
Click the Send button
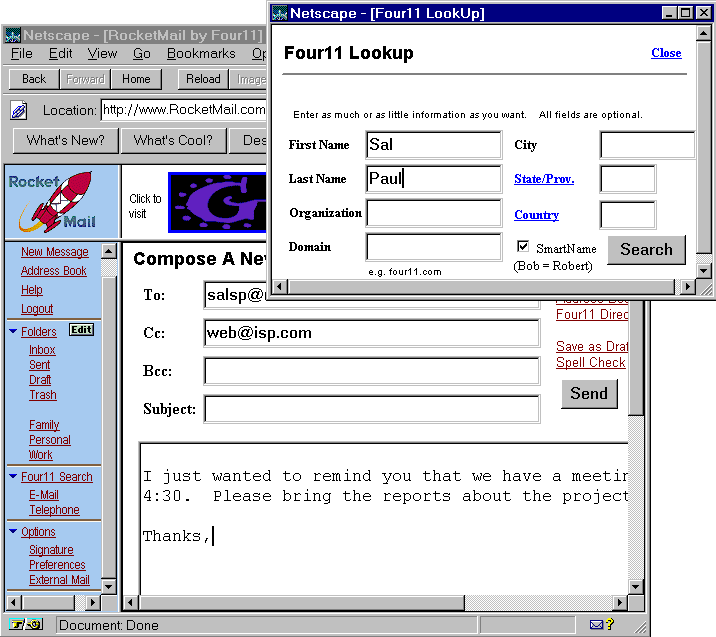click(x=589, y=394)
